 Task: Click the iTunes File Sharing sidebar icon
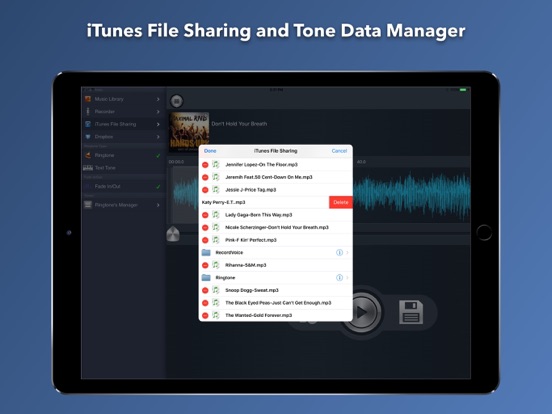coord(88,124)
